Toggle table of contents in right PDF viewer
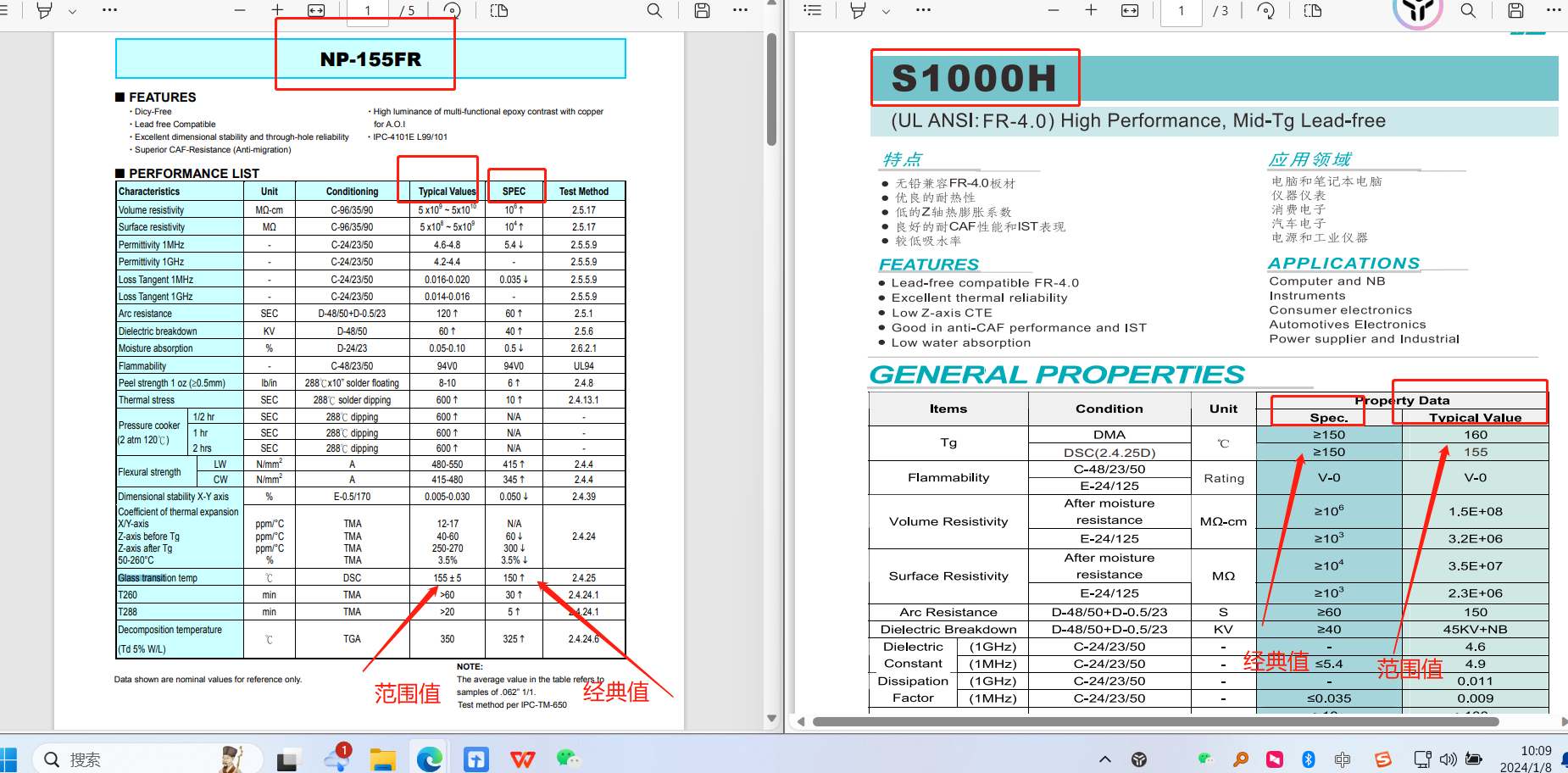Viewport: 1568px width, 773px height. pyautogui.click(x=812, y=10)
